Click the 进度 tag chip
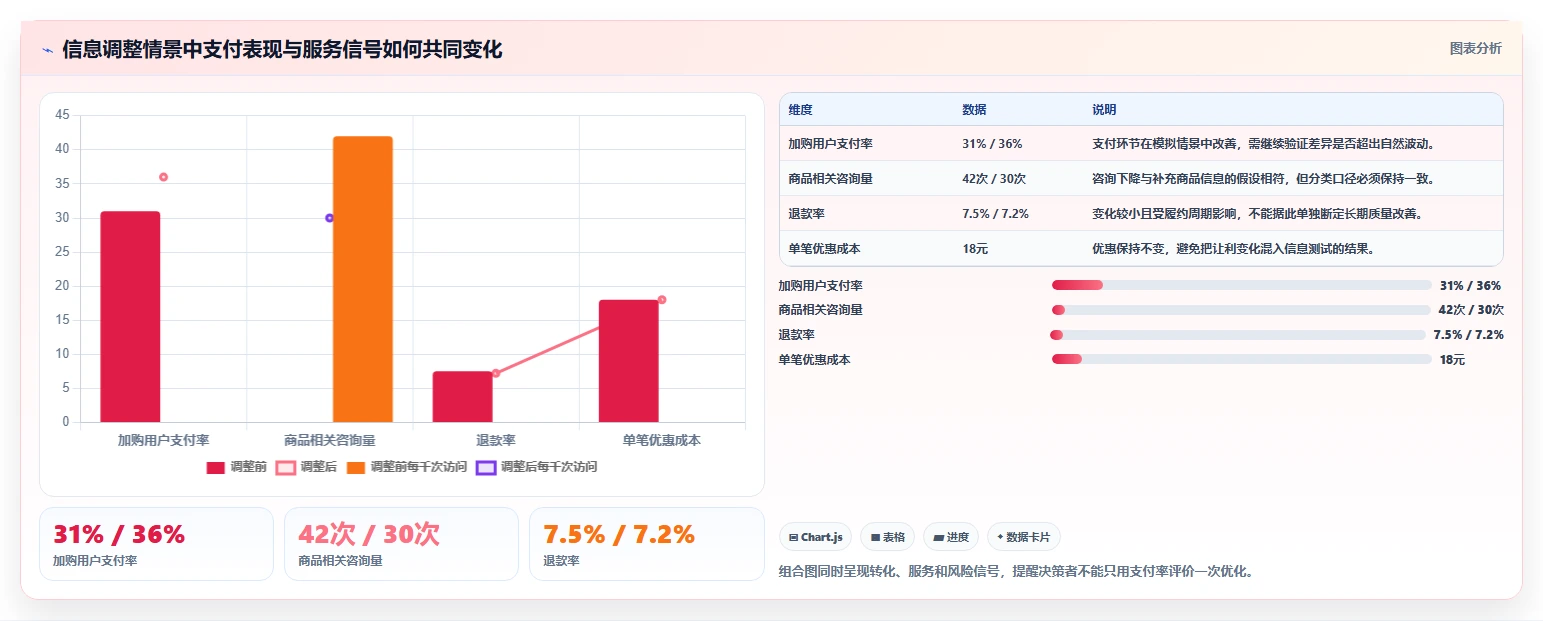1543x621 pixels. click(951, 537)
